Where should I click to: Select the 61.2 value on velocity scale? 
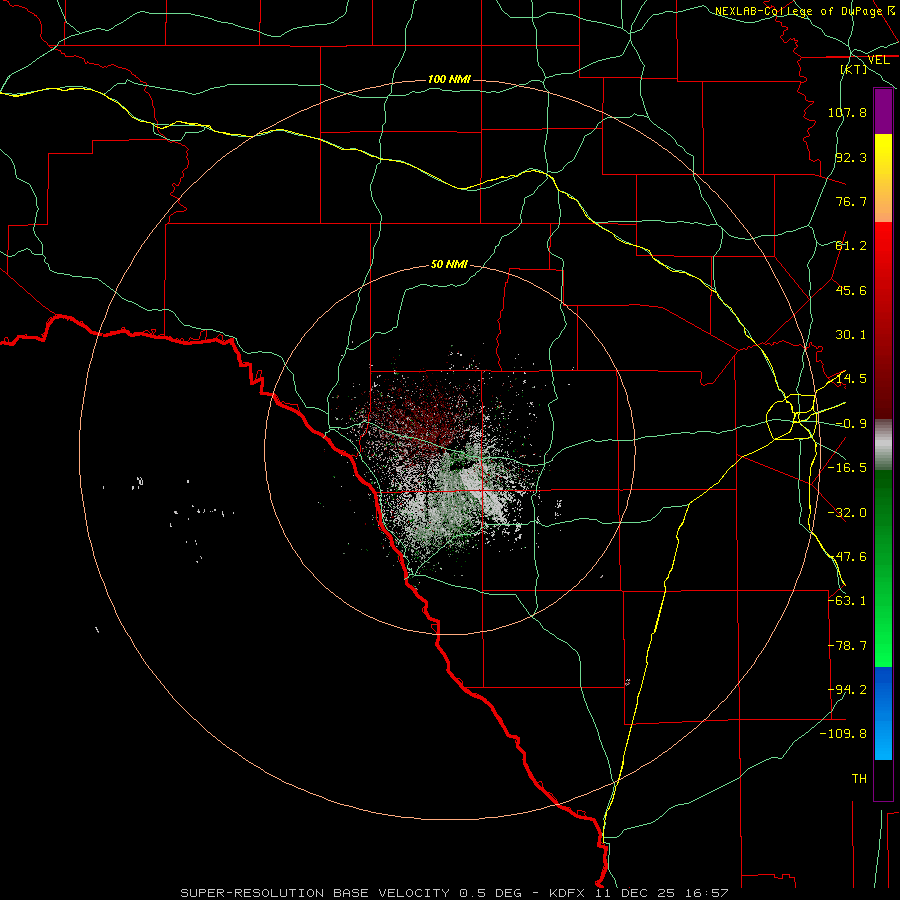[851, 246]
